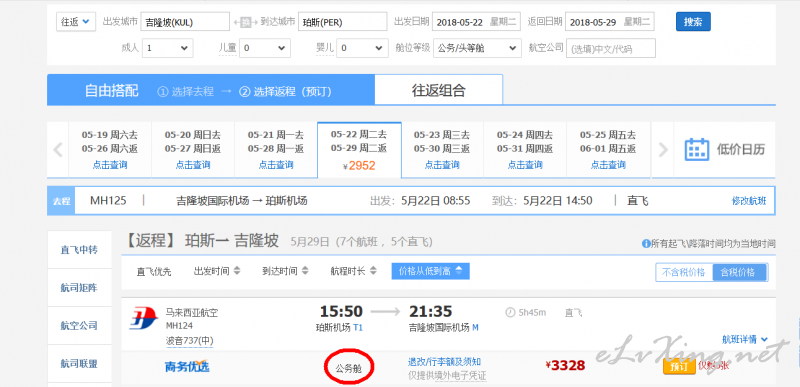
Task: Click the info icon beside local time note
Action: click(645, 244)
